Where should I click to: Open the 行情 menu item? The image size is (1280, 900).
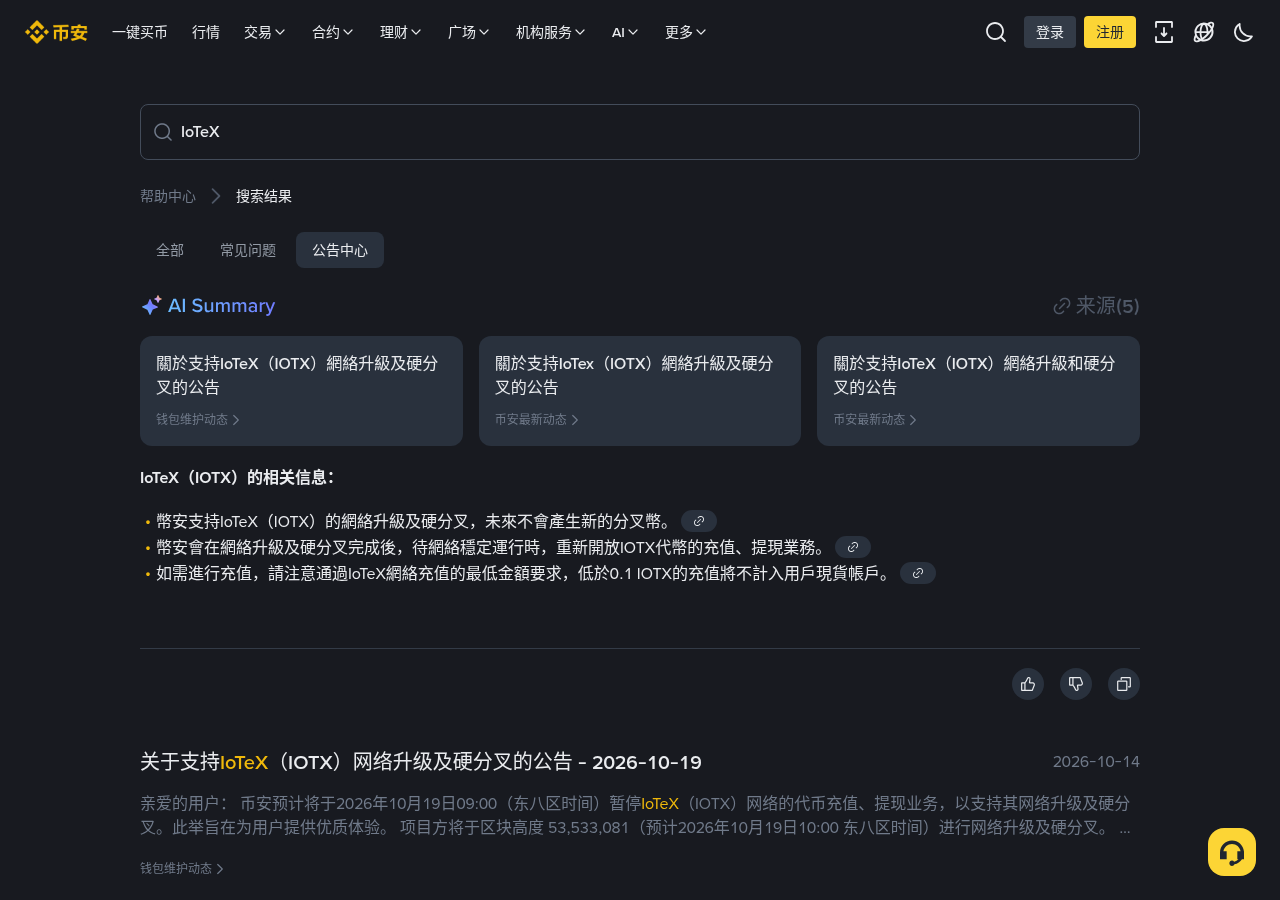pyautogui.click(x=206, y=32)
